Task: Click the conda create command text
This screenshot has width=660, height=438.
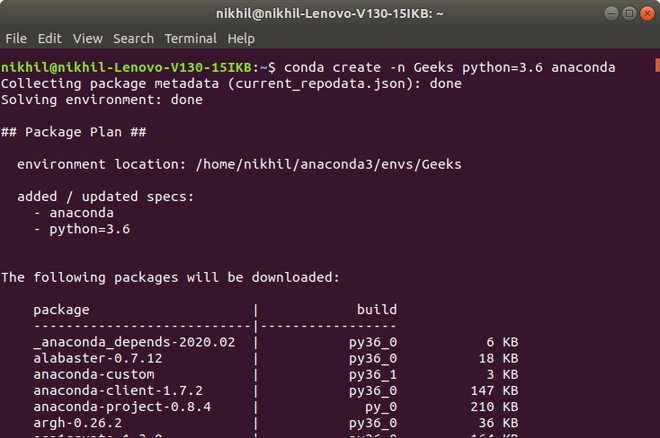Action: [x=450, y=67]
